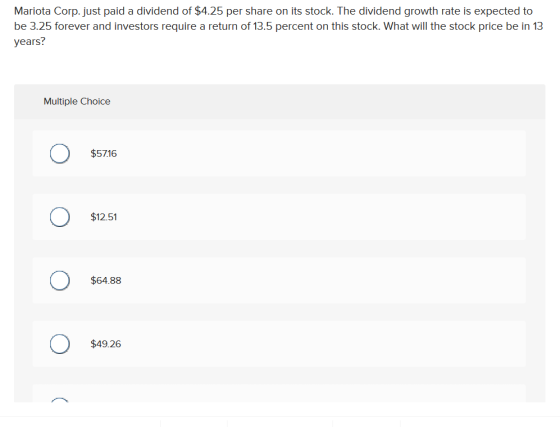
Task: Click the $57.16 answer text label
Action: click(x=104, y=154)
